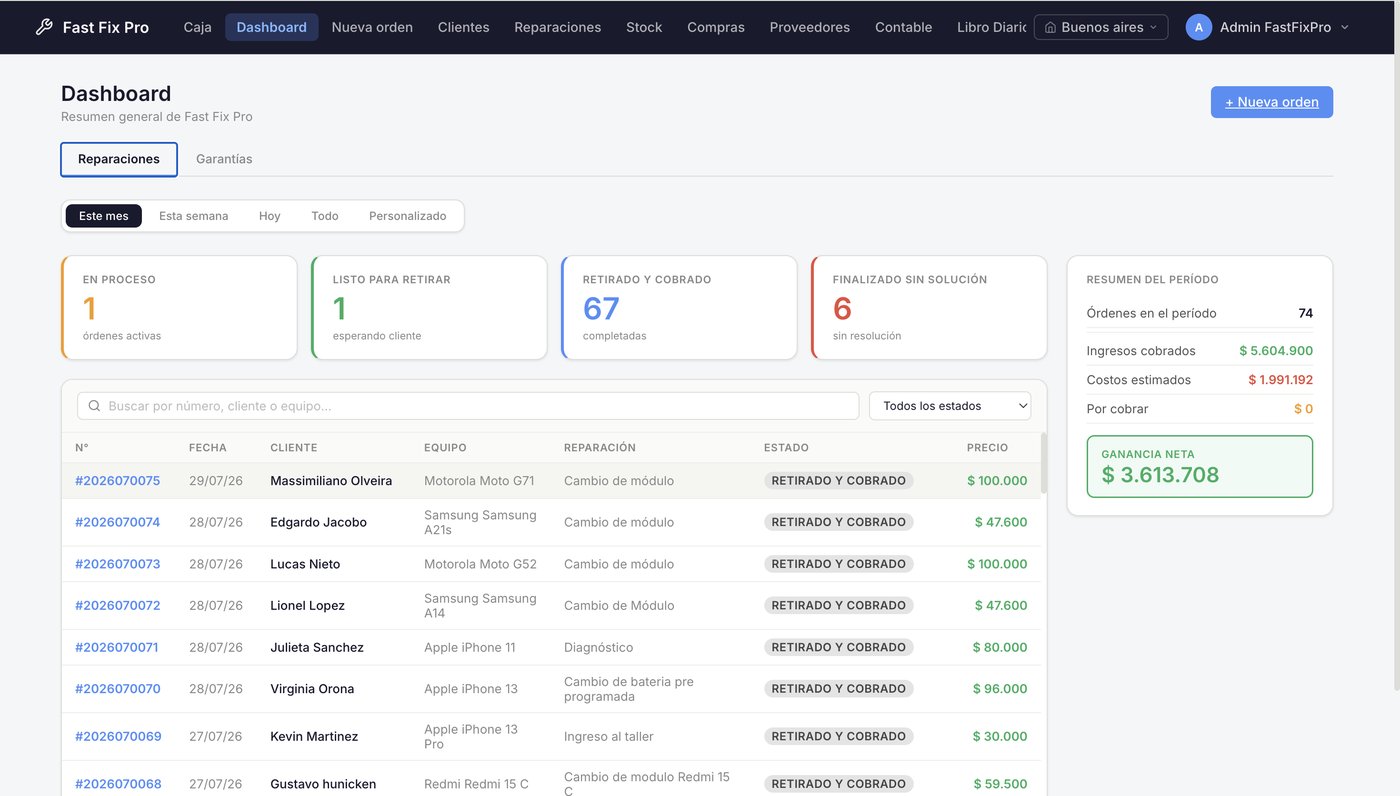
Task: Open the Compras section
Action: coord(716,27)
